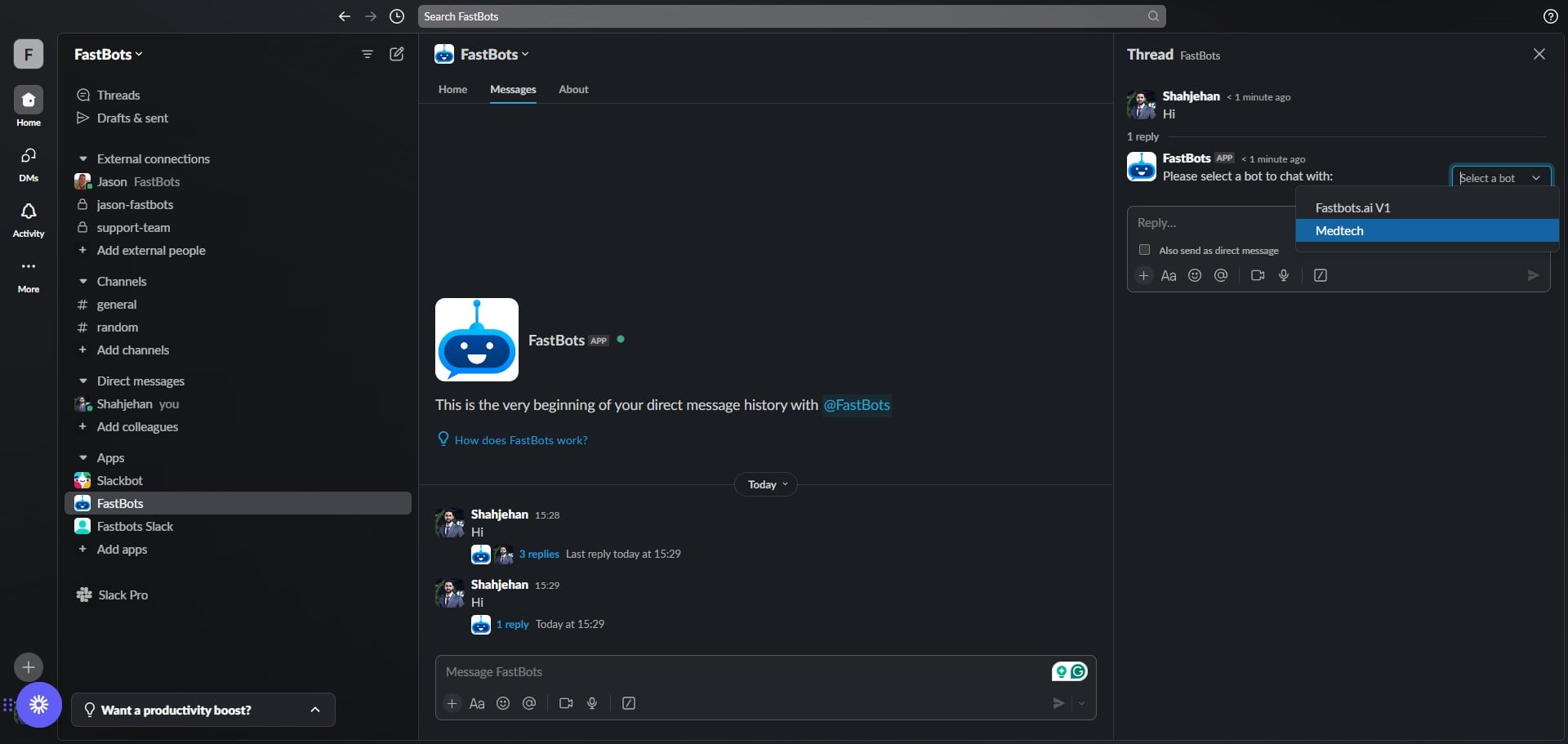Open the Today date dropdown
This screenshot has width=1568, height=744.
click(x=766, y=484)
